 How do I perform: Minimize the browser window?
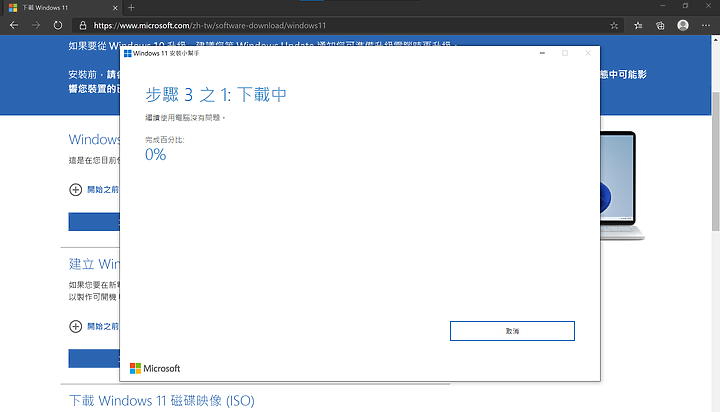pos(663,6)
